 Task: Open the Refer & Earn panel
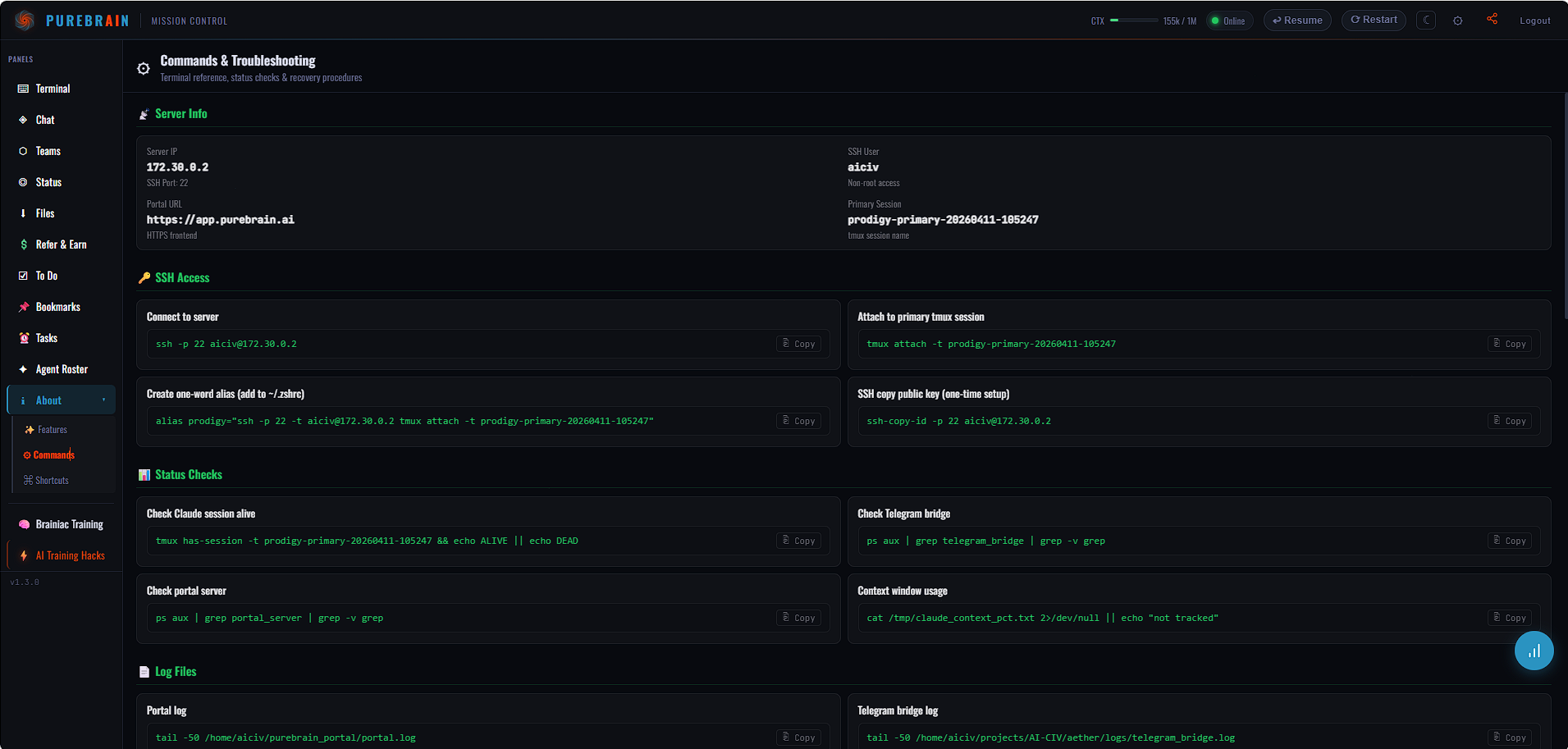tap(62, 244)
